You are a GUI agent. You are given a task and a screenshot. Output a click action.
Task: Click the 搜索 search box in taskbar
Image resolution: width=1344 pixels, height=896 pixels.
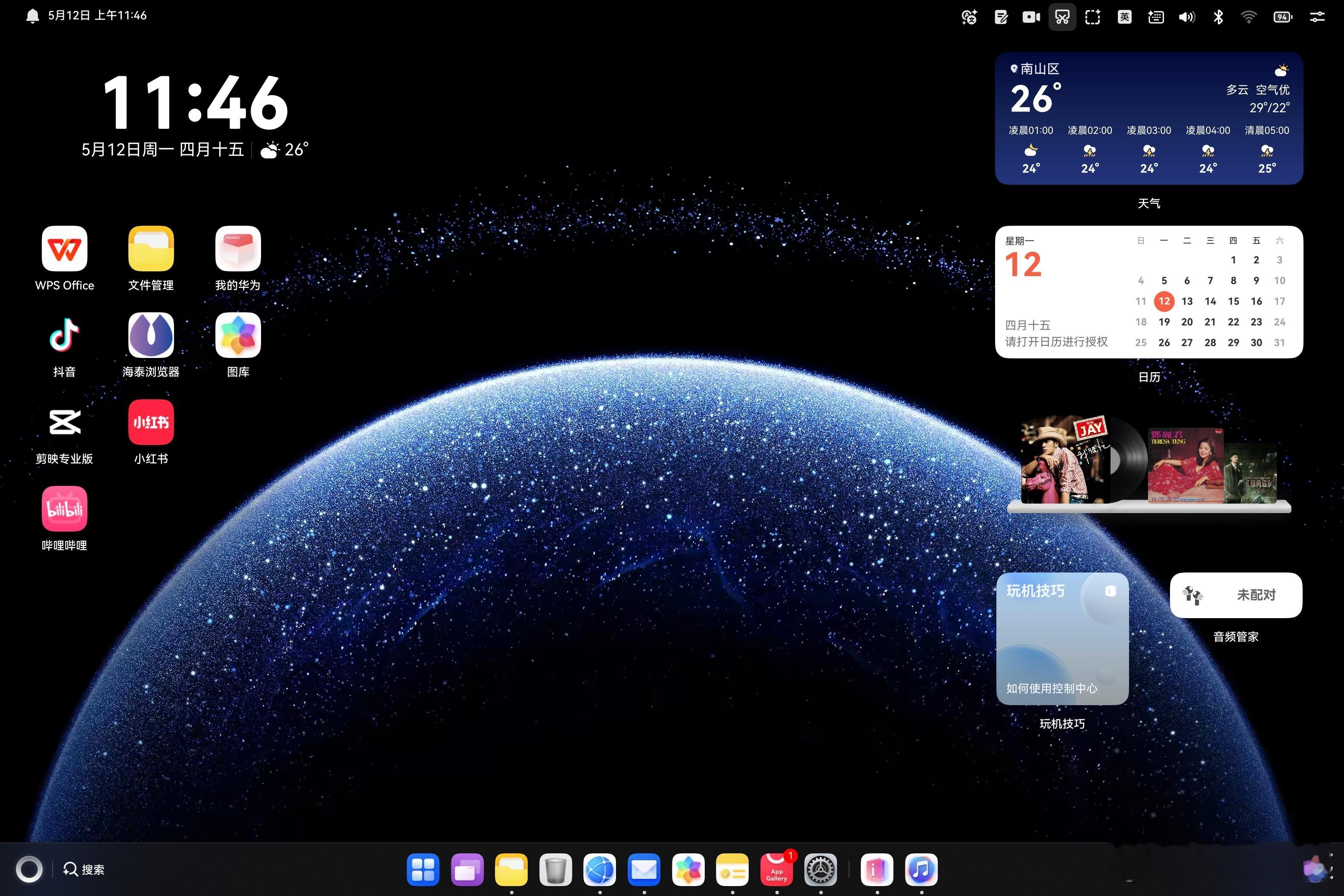tap(84, 870)
